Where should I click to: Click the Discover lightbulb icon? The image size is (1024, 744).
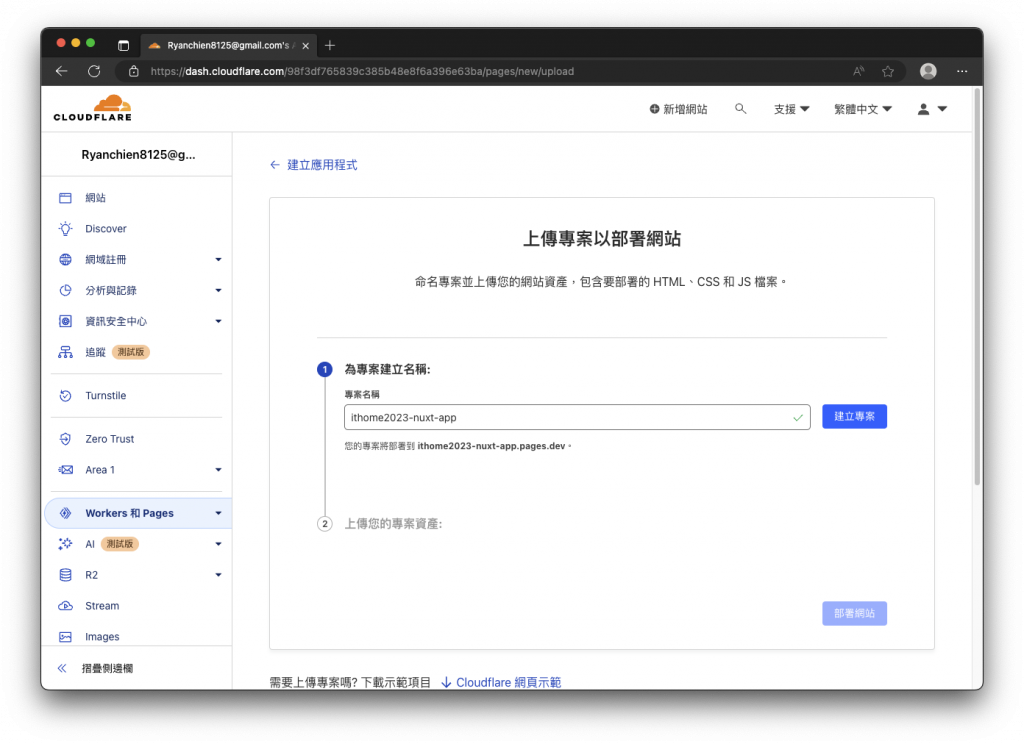pyautogui.click(x=65, y=229)
